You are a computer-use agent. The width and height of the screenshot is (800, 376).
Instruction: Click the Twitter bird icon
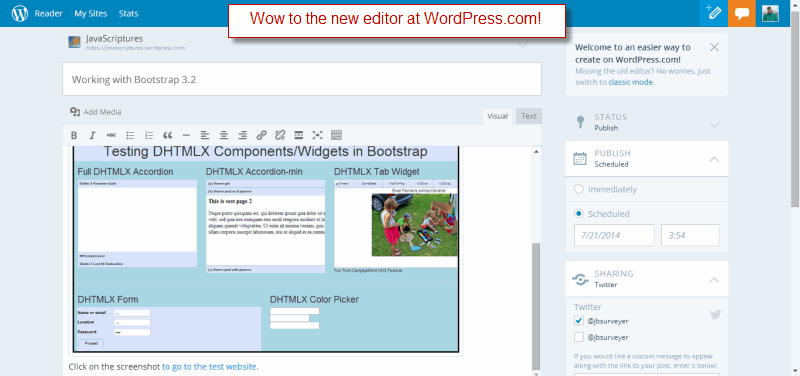pos(716,315)
